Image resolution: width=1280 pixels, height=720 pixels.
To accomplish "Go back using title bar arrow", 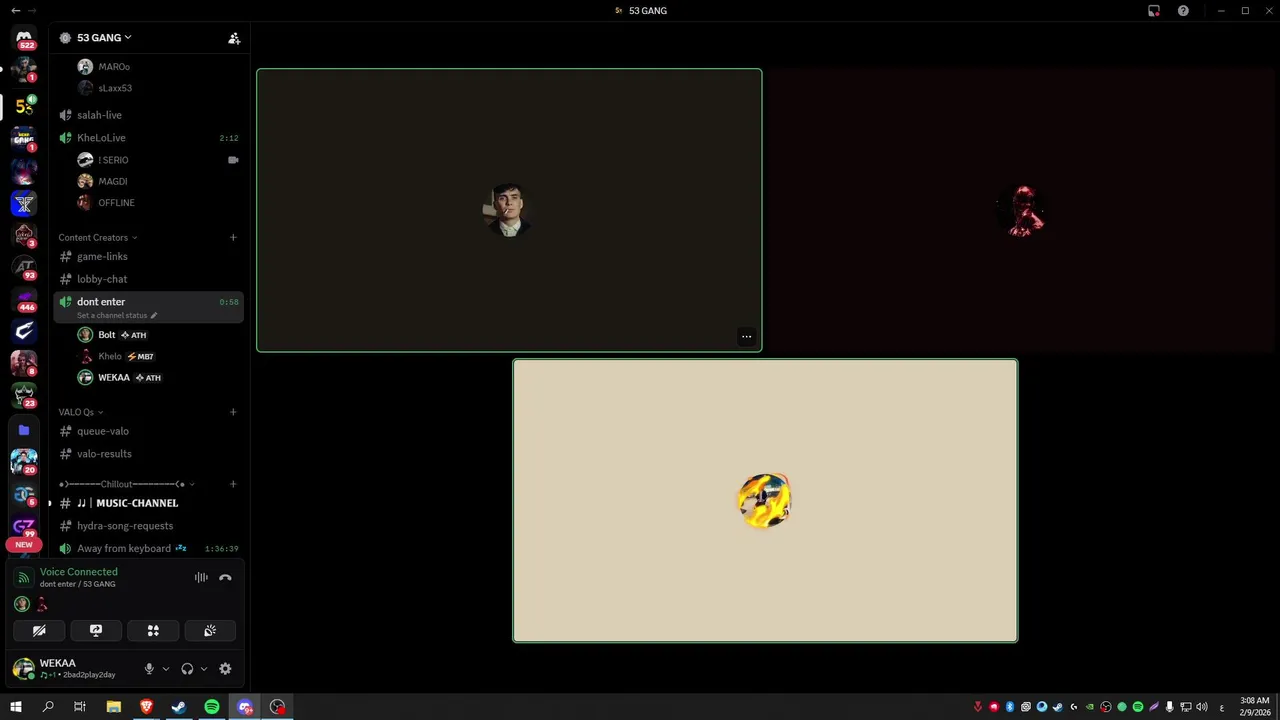I will (x=15, y=10).
